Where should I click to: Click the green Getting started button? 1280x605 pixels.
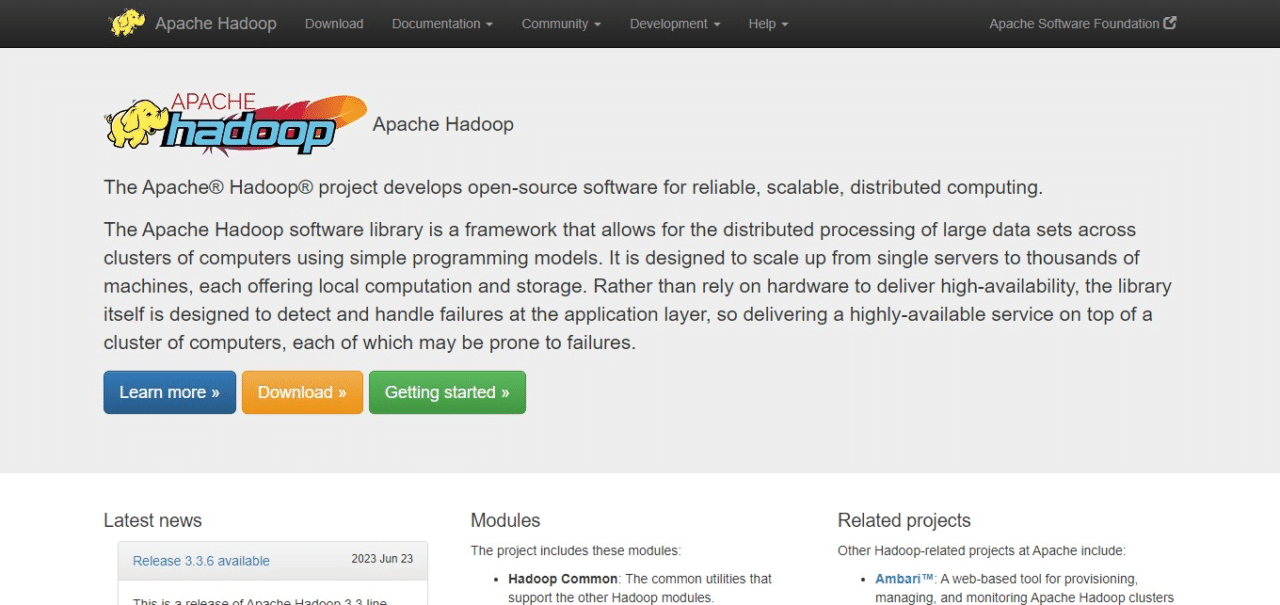pyautogui.click(x=447, y=392)
